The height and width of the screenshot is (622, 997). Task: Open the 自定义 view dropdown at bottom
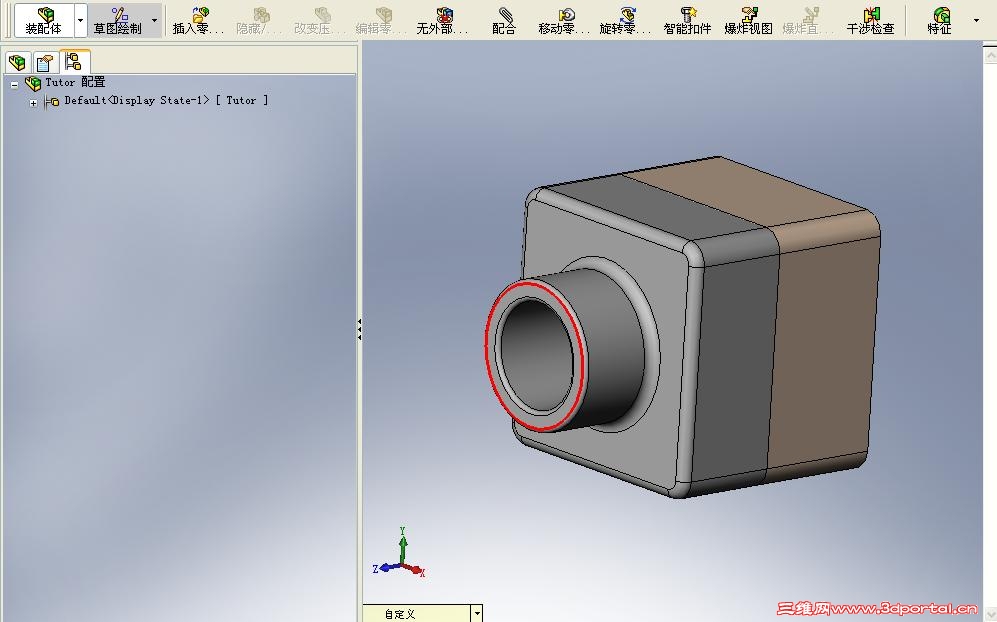click(x=477, y=613)
